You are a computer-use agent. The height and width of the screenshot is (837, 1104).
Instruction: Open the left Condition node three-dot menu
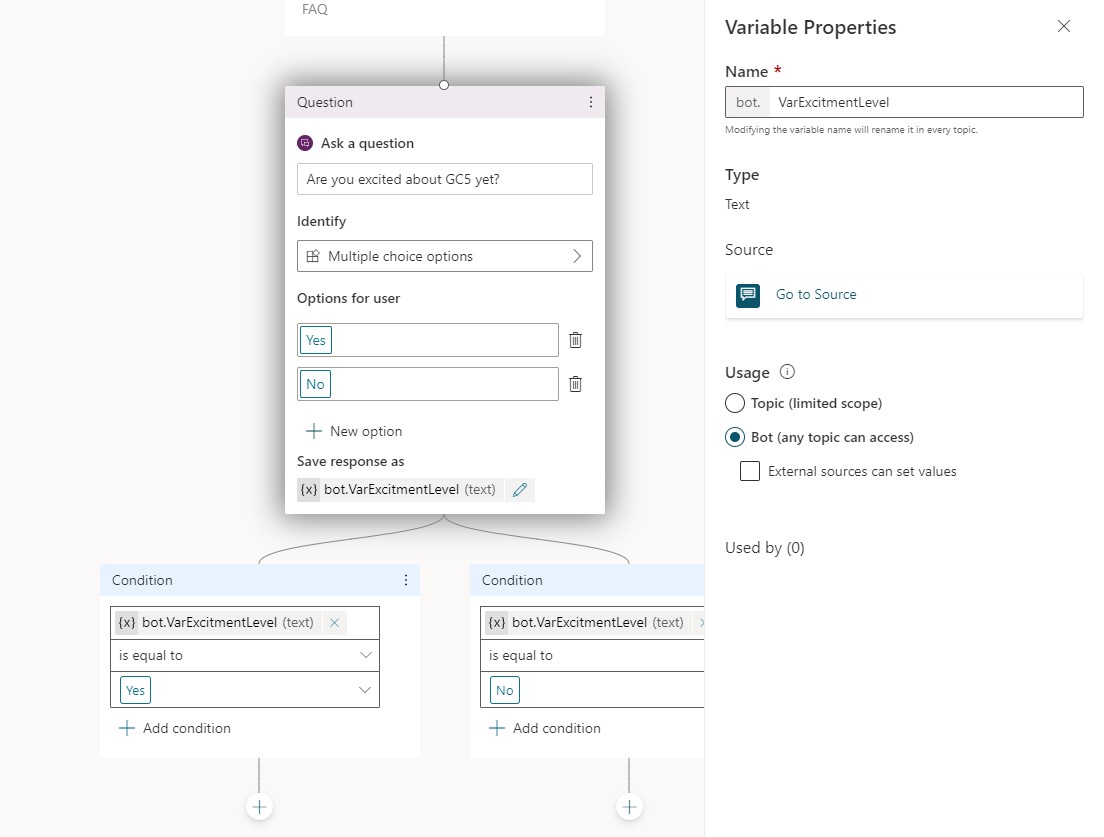(x=406, y=580)
